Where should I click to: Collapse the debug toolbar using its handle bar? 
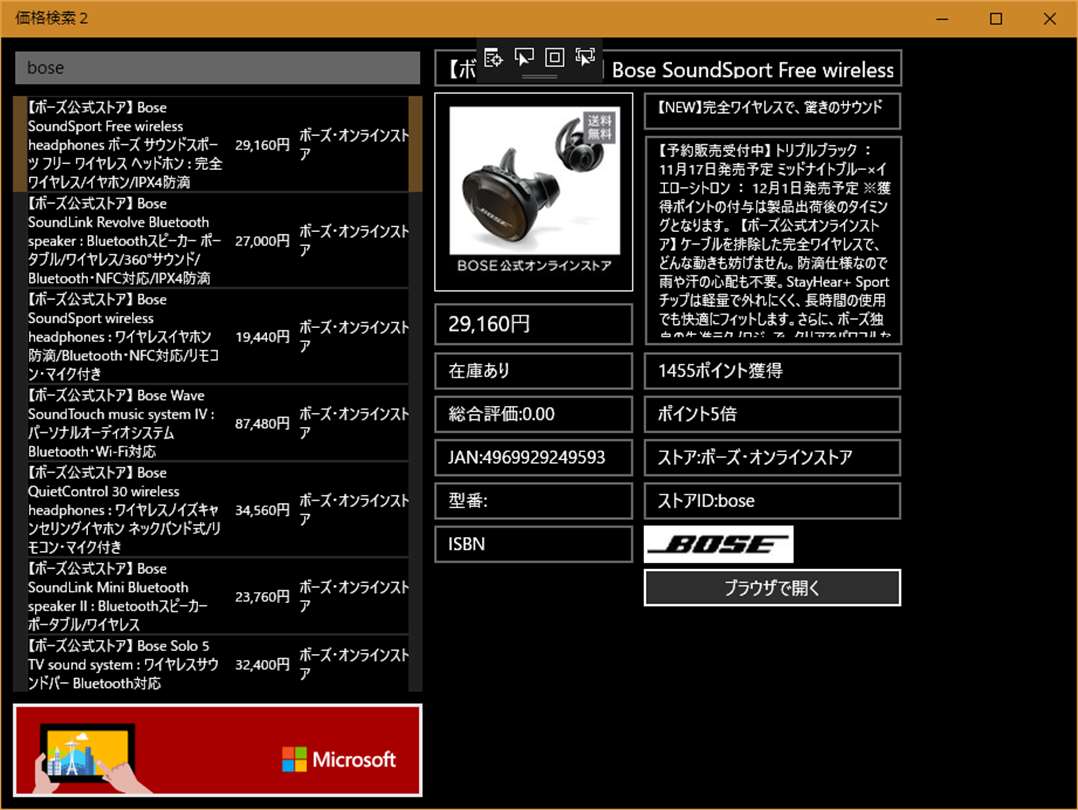click(540, 76)
